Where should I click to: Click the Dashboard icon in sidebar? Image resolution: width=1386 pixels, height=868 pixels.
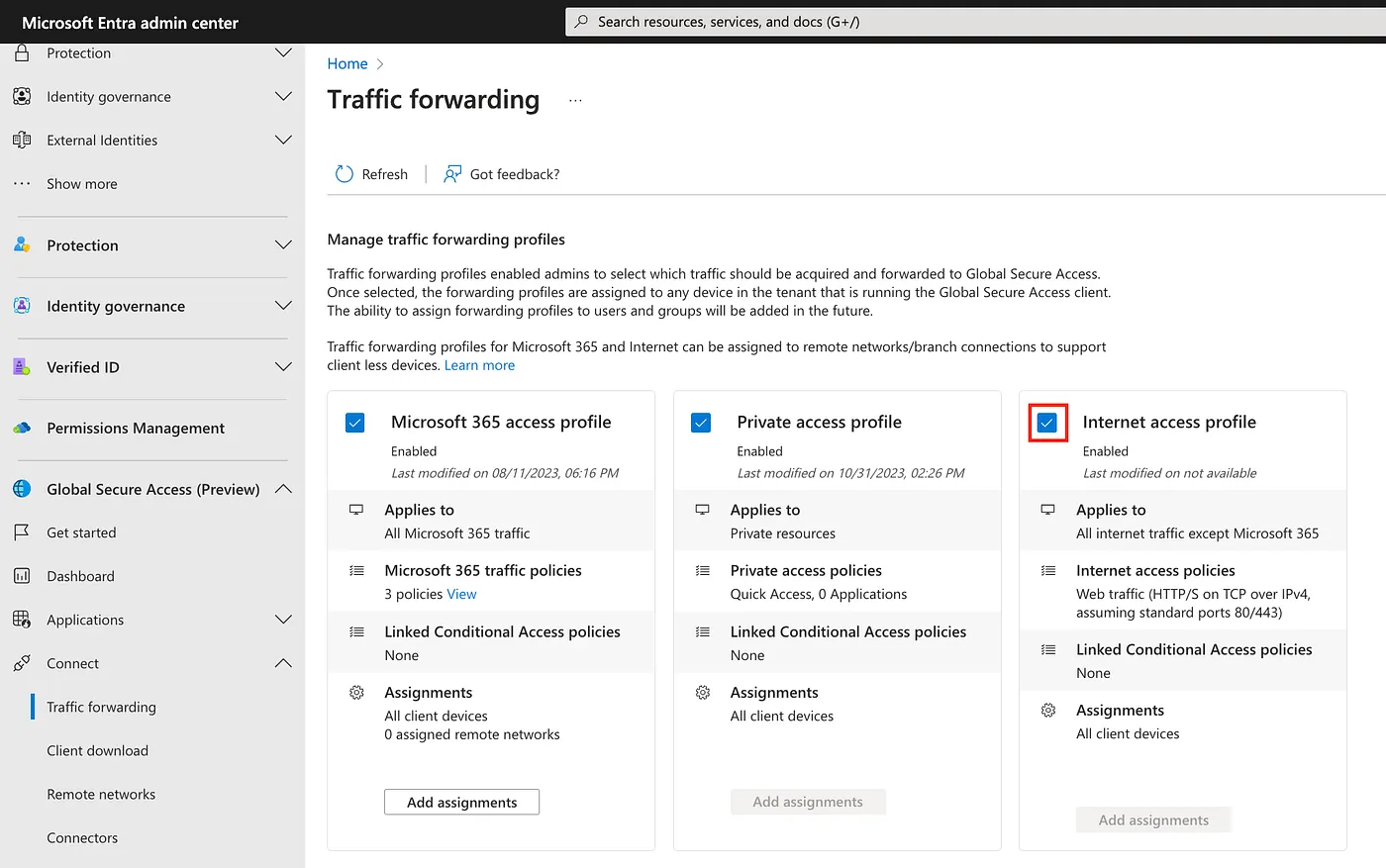(x=22, y=576)
